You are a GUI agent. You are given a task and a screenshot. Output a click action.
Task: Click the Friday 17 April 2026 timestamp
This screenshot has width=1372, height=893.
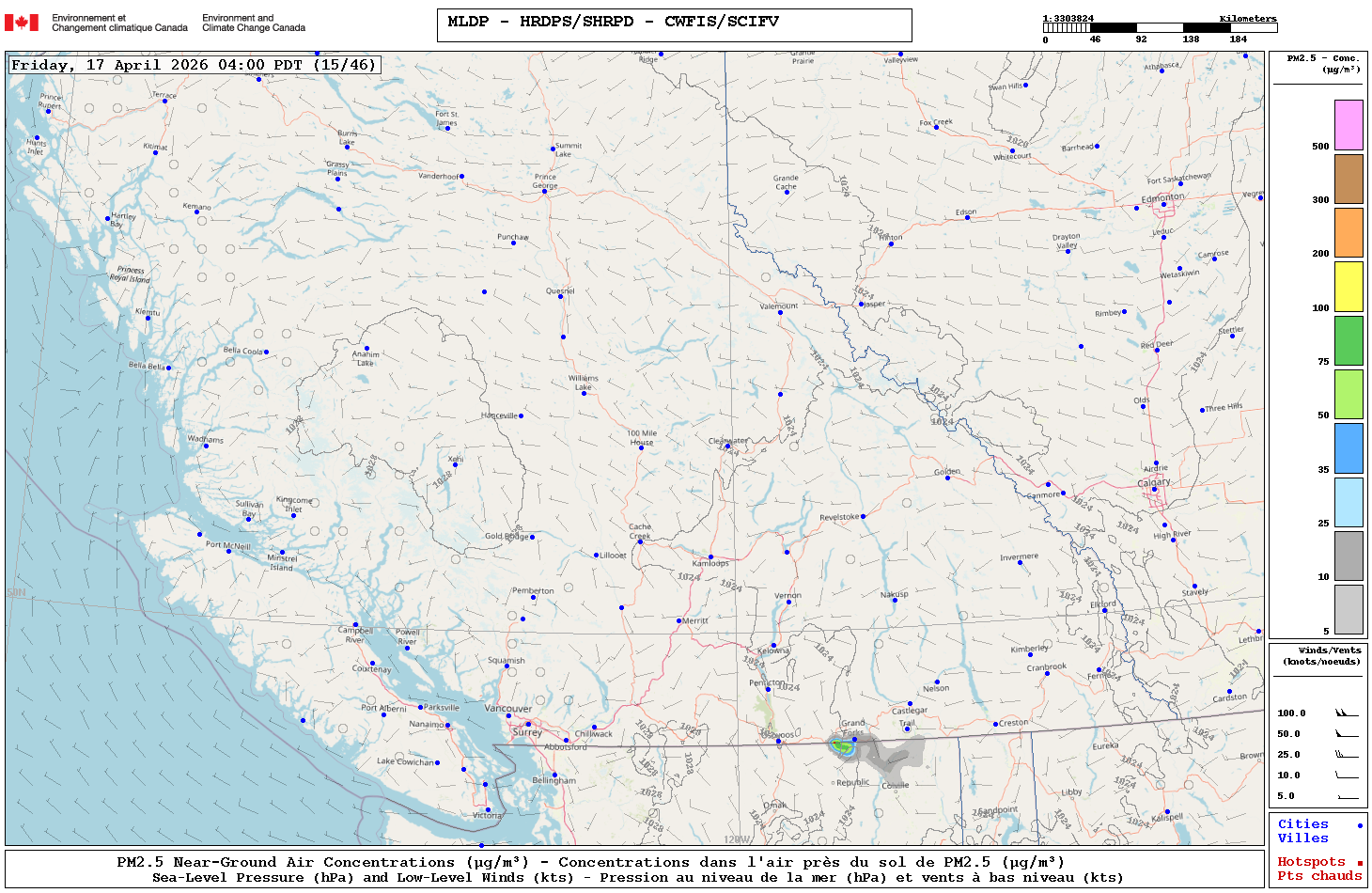(x=195, y=65)
